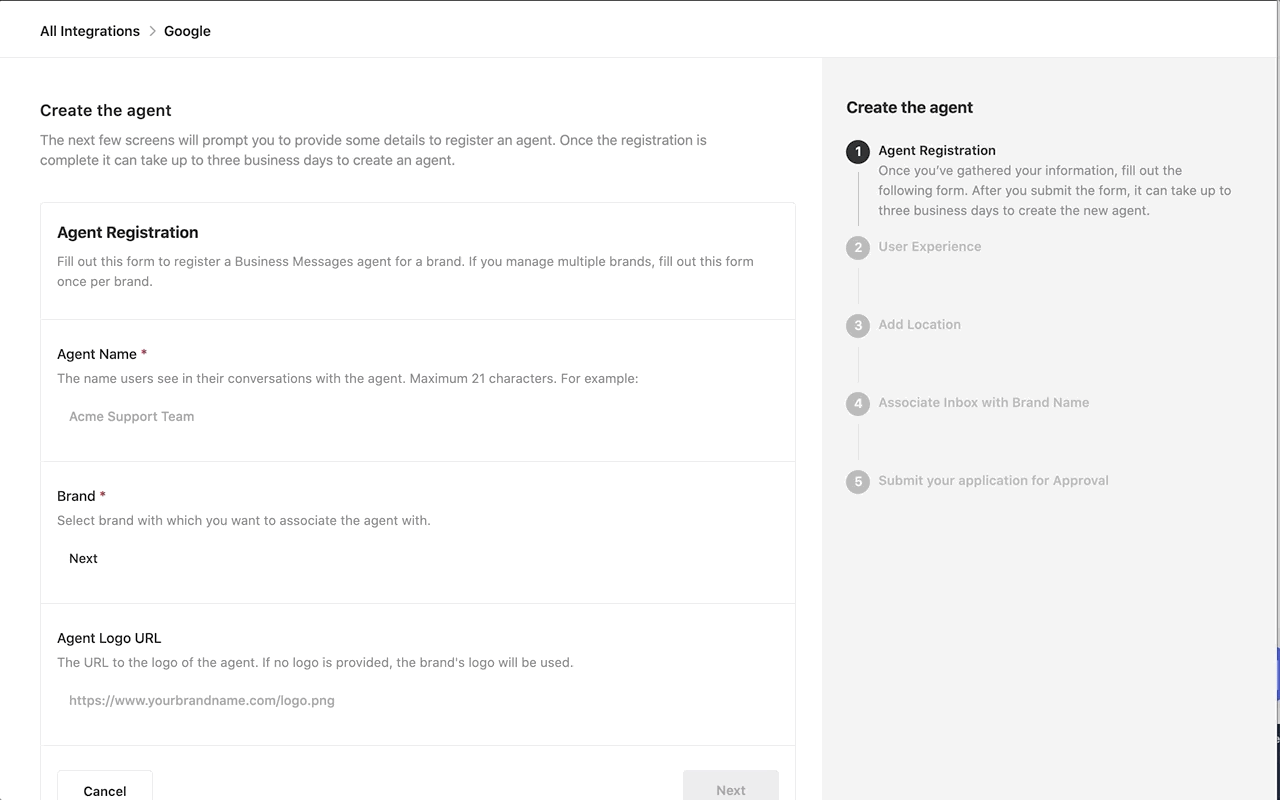Open the Brand selection dropdown
Viewport: 1280px width, 800px height.
tap(418, 559)
